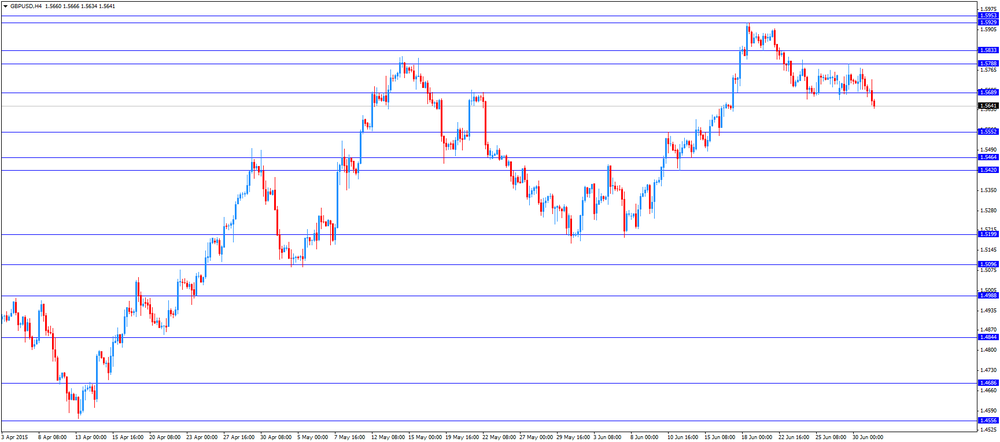Viewport: 1000px width, 442px height.
Task: Click the 1.5490 price scale value
Action: coord(989,150)
